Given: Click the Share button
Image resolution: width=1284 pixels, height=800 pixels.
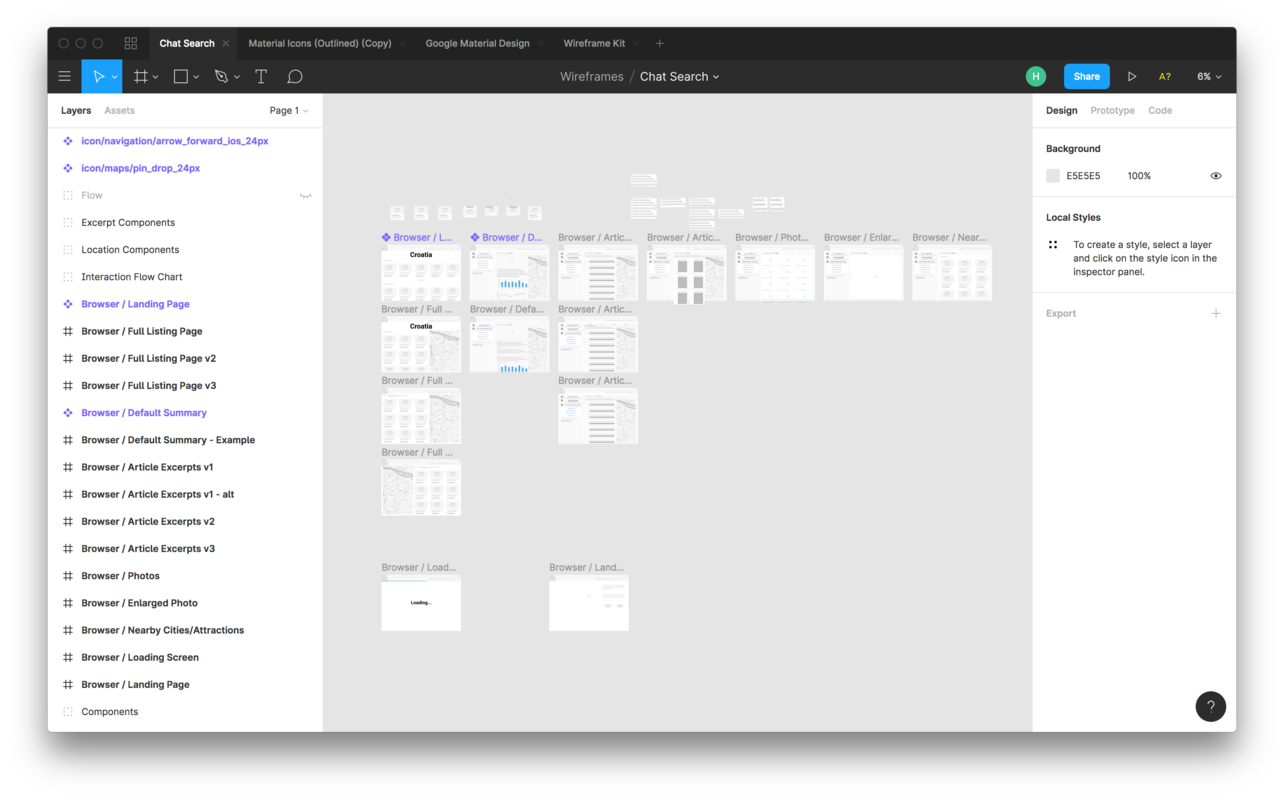Looking at the screenshot, I should tap(1086, 76).
